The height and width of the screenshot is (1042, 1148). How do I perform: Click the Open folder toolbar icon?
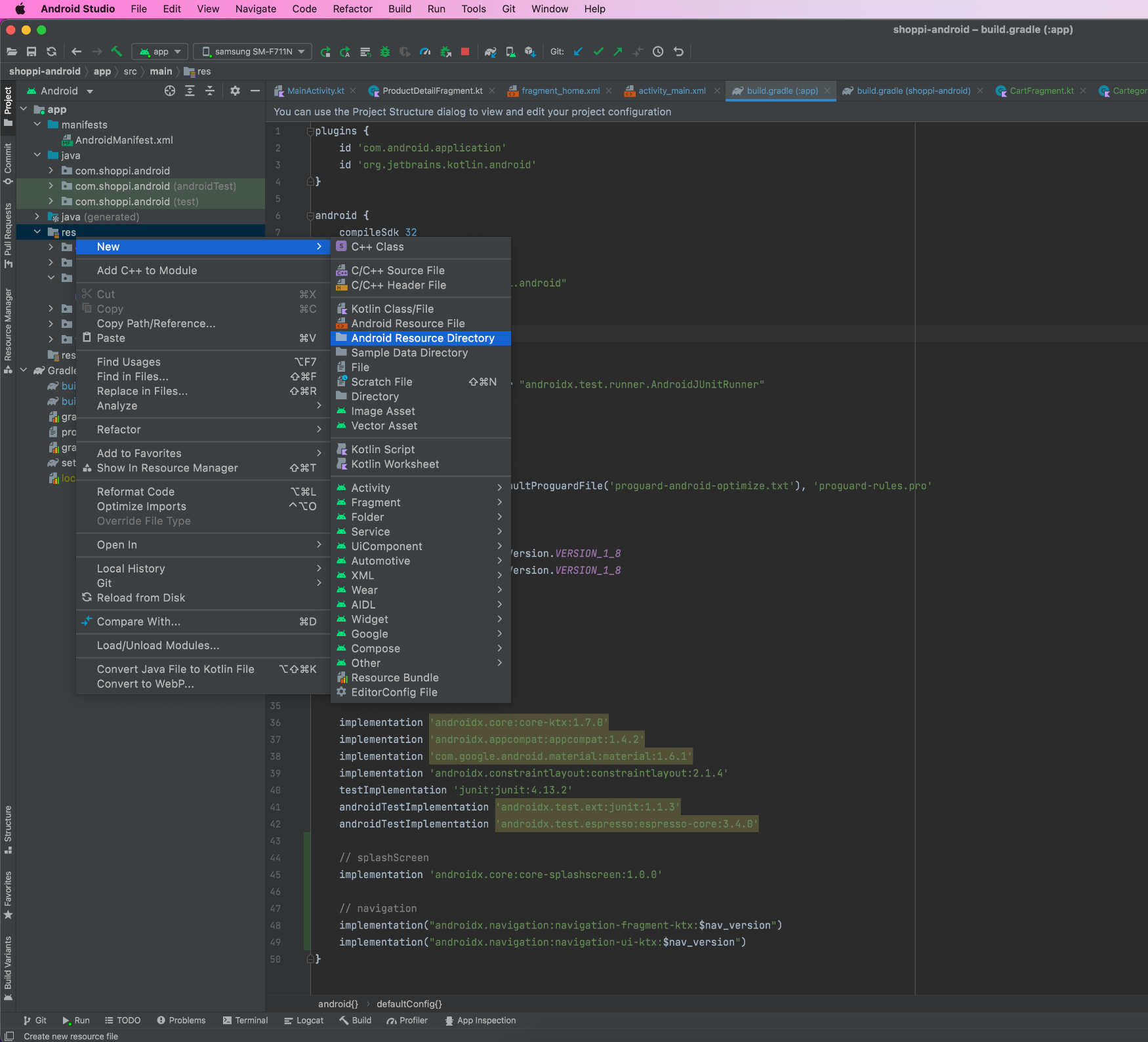pyautogui.click(x=11, y=52)
